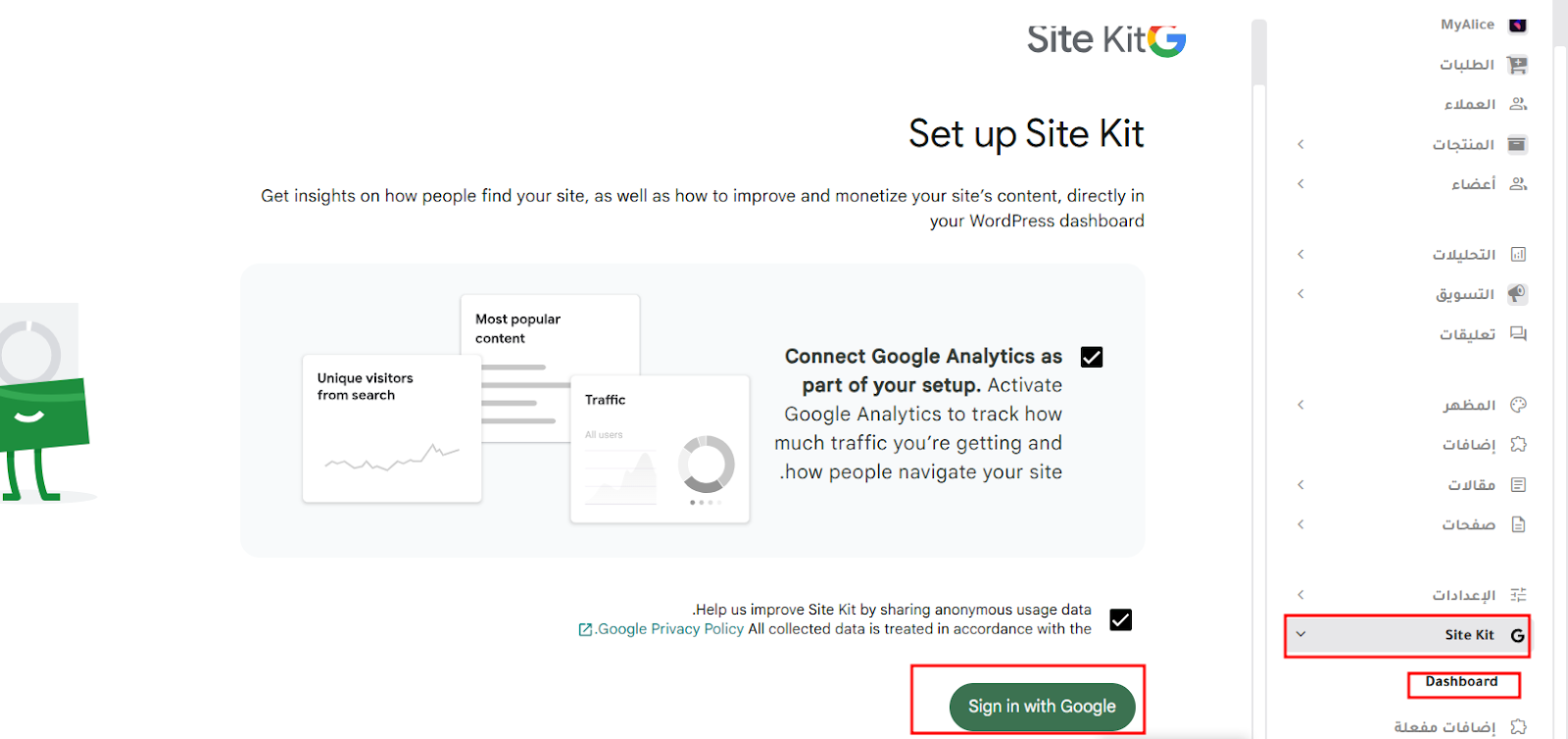The width and height of the screenshot is (1568, 739).
Task: Click the MyAlice icon in the sidebar
Action: coord(1518,25)
